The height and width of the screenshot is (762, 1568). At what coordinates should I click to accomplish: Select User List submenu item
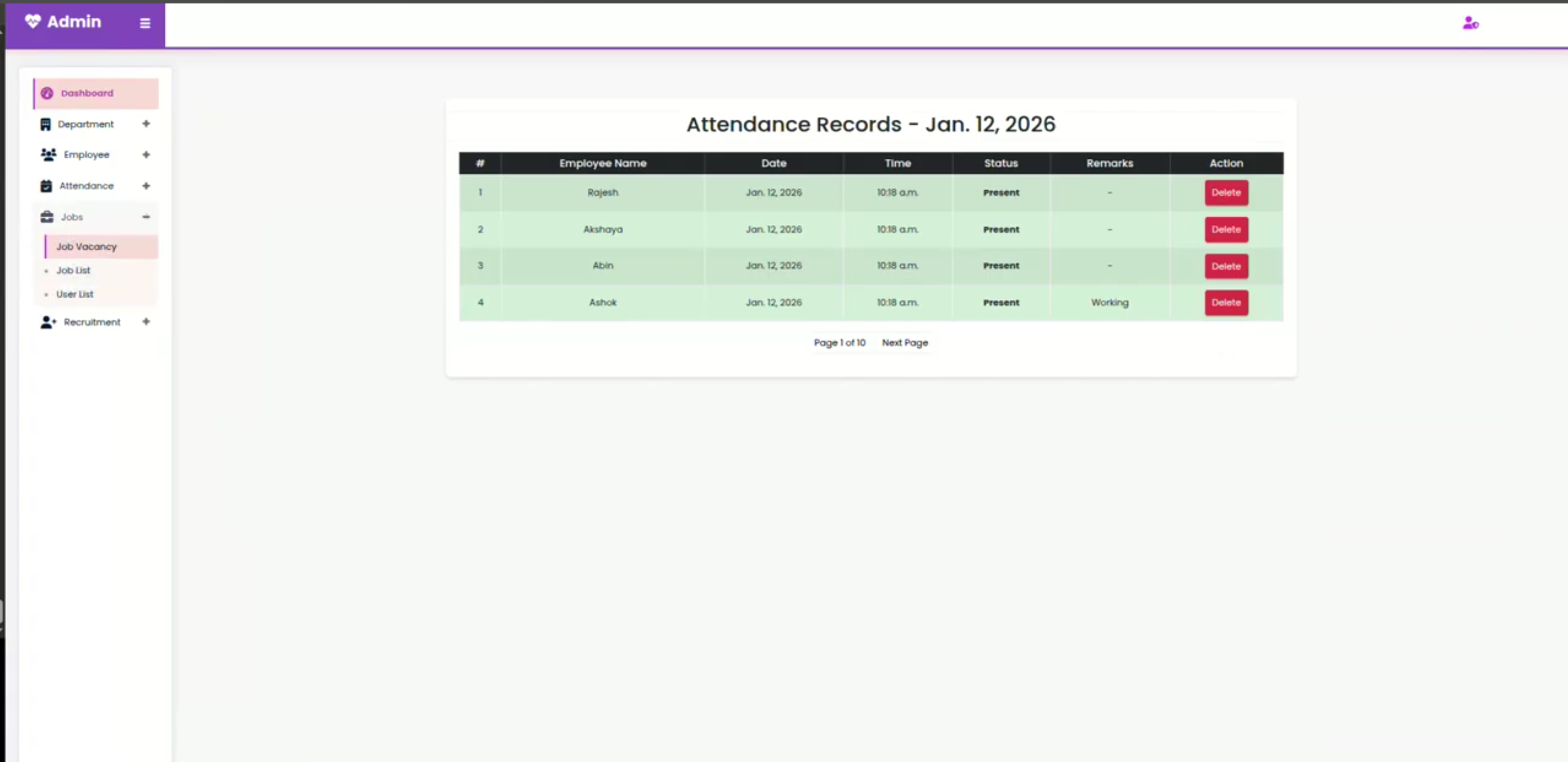pos(75,294)
